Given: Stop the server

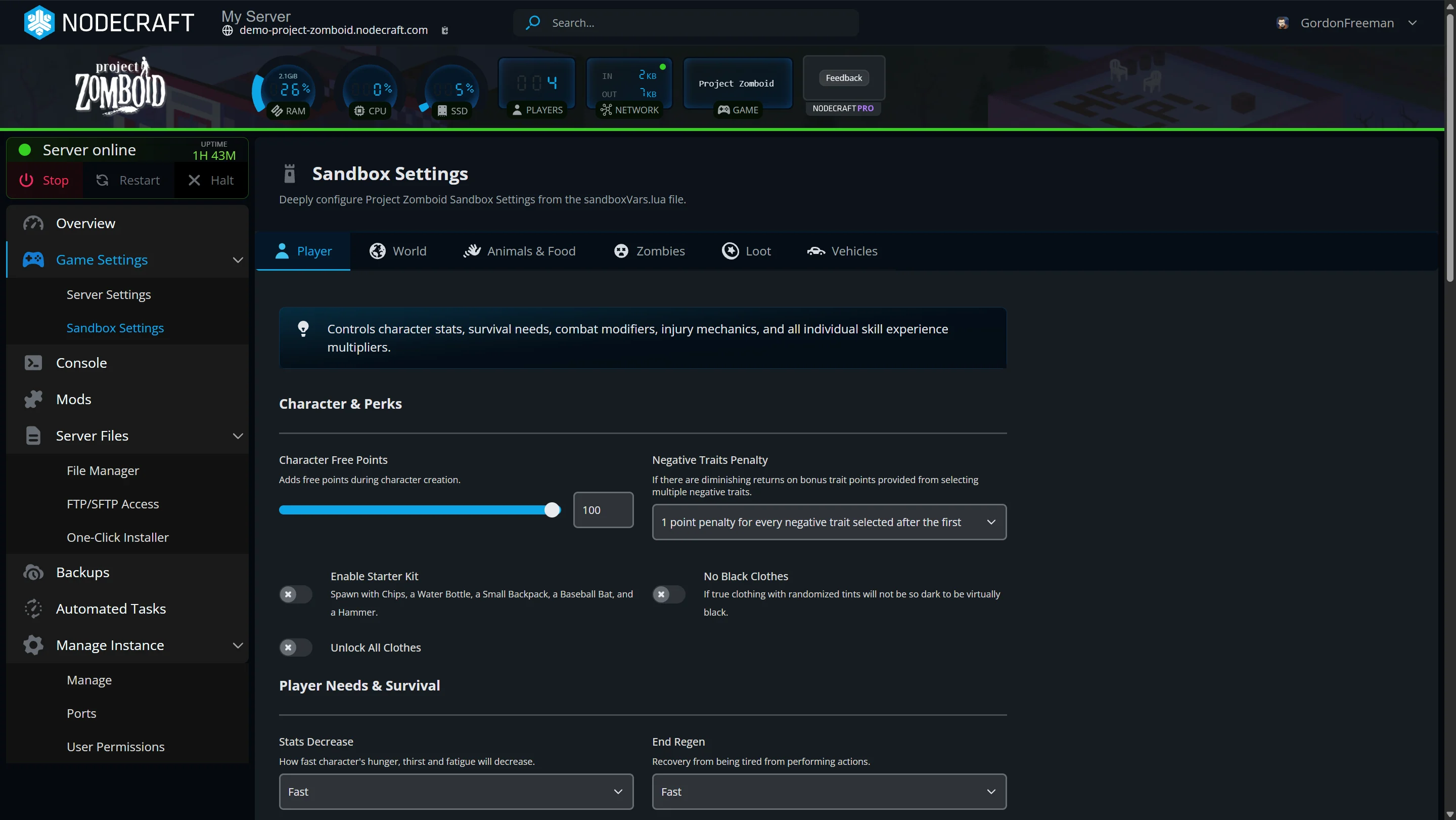Looking at the screenshot, I should 44,181.
